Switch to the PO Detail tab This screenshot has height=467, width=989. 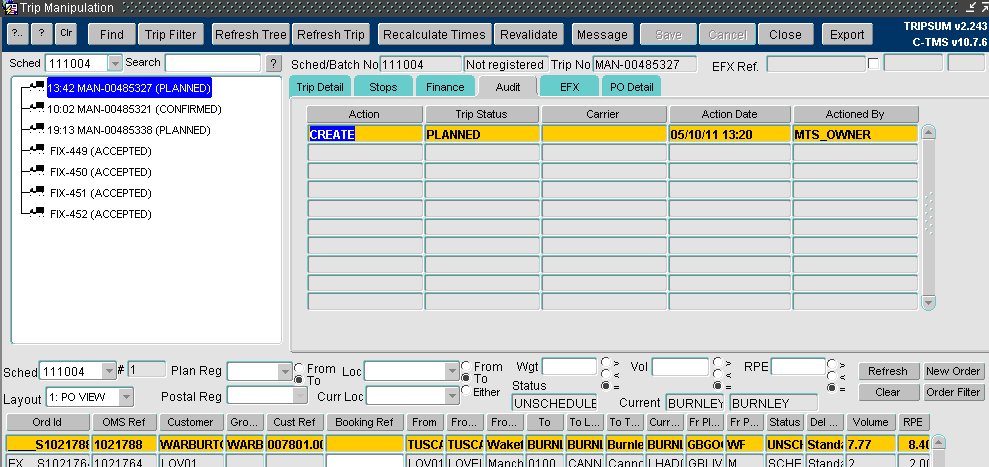pyautogui.click(x=631, y=86)
